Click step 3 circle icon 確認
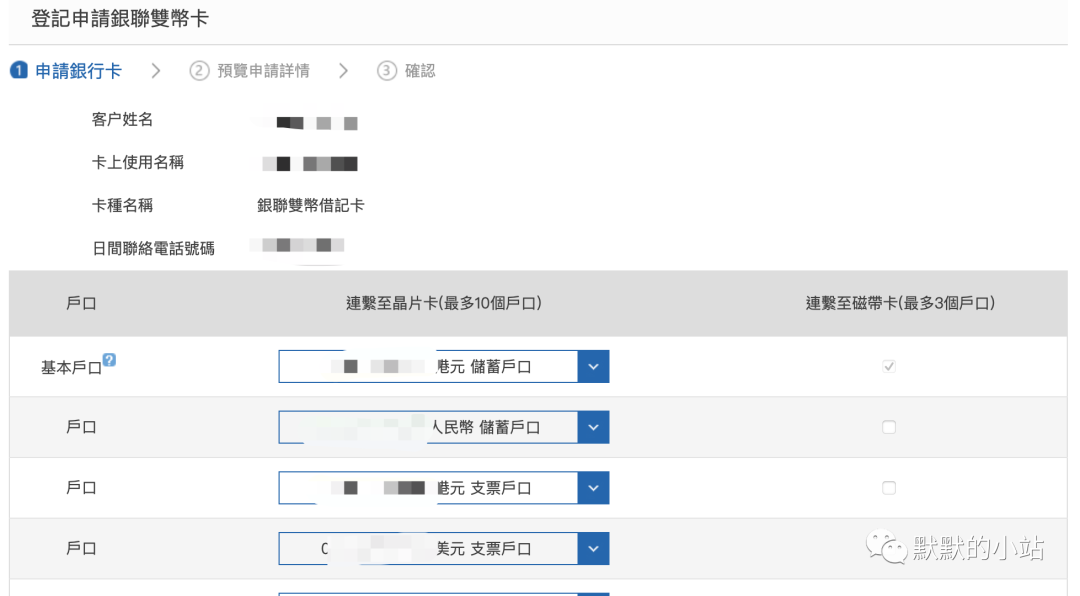 (x=386, y=71)
